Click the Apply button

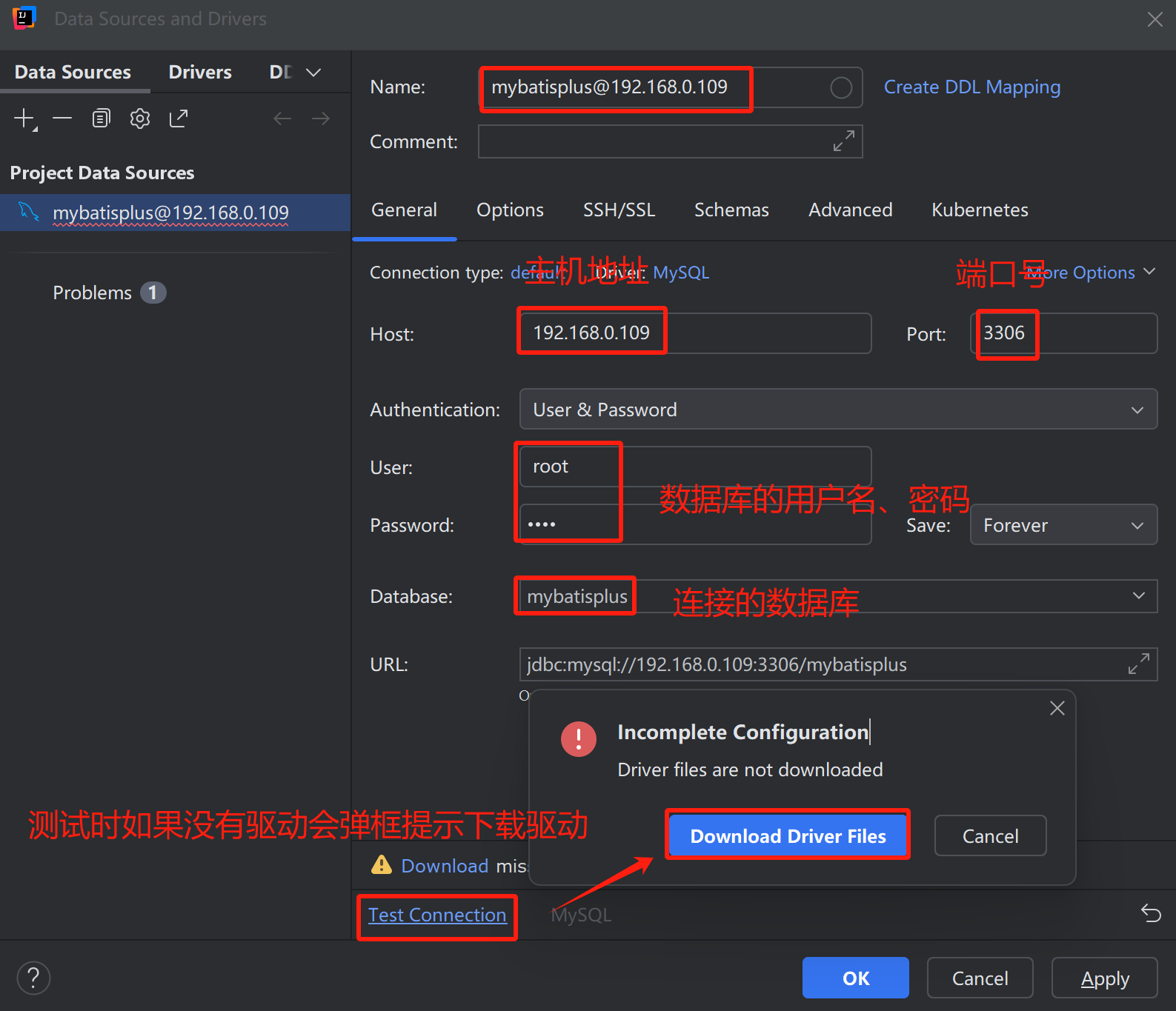pos(1104,978)
